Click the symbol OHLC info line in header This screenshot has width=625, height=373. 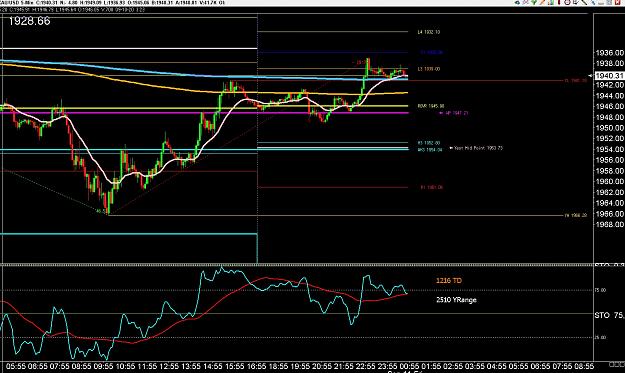[x=112, y=2]
